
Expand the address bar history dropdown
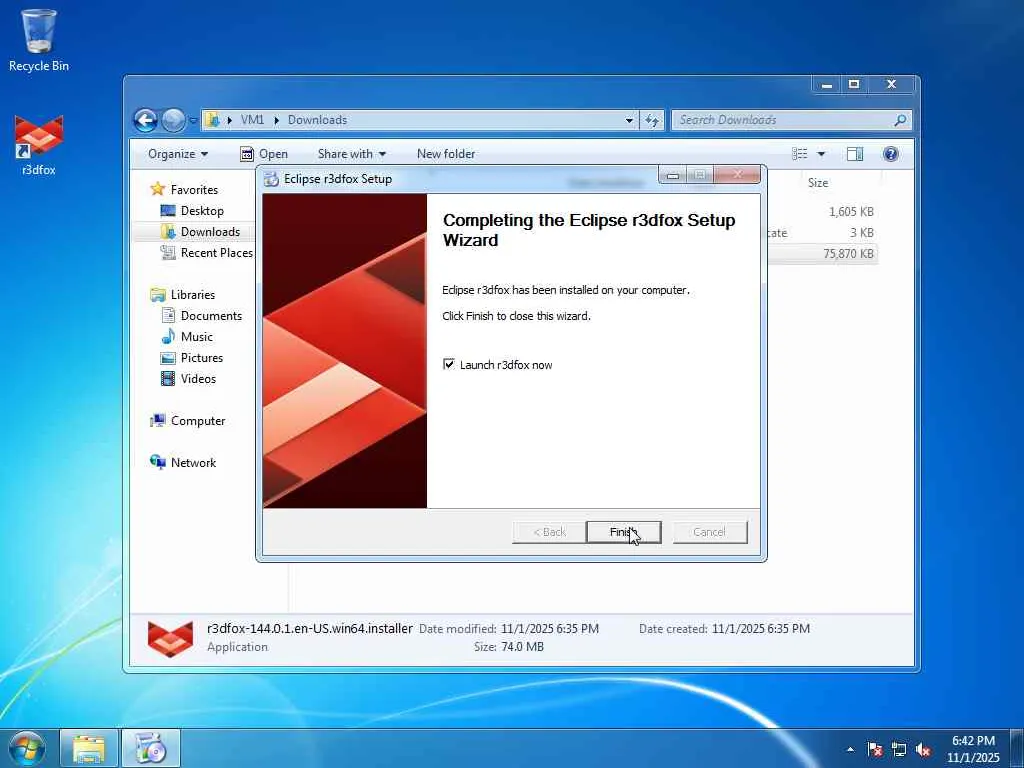(x=629, y=120)
